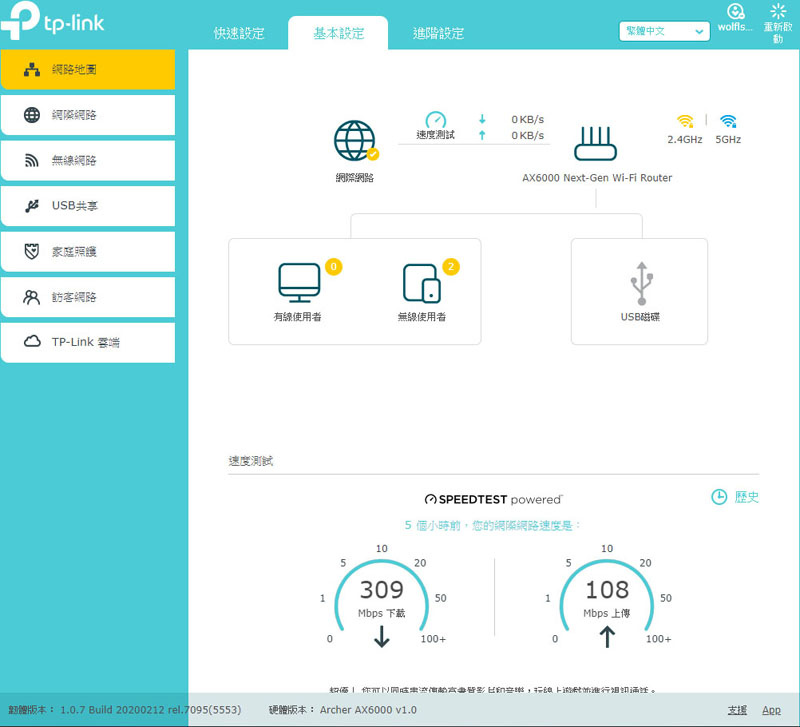Open 訪客網路 sidebar menu
Screen dimensions: 800x727
pyautogui.click(x=88, y=297)
